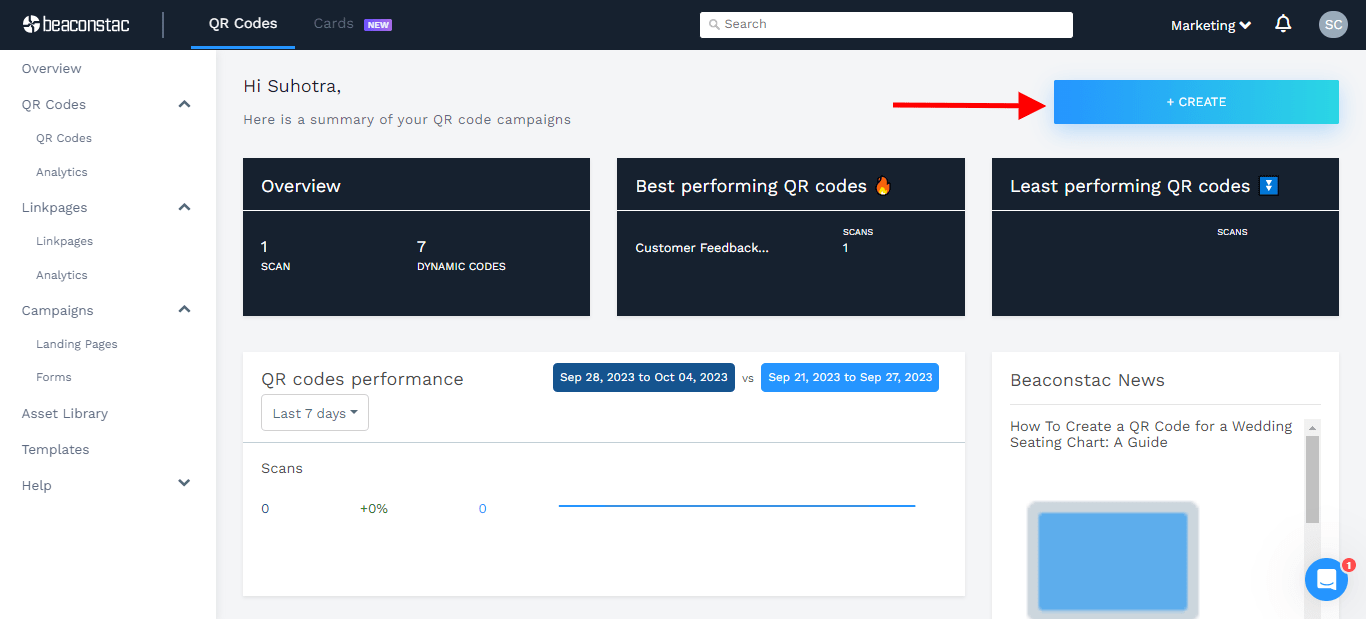
Task: Open the Marketing workspace dropdown
Action: pyautogui.click(x=1211, y=25)
